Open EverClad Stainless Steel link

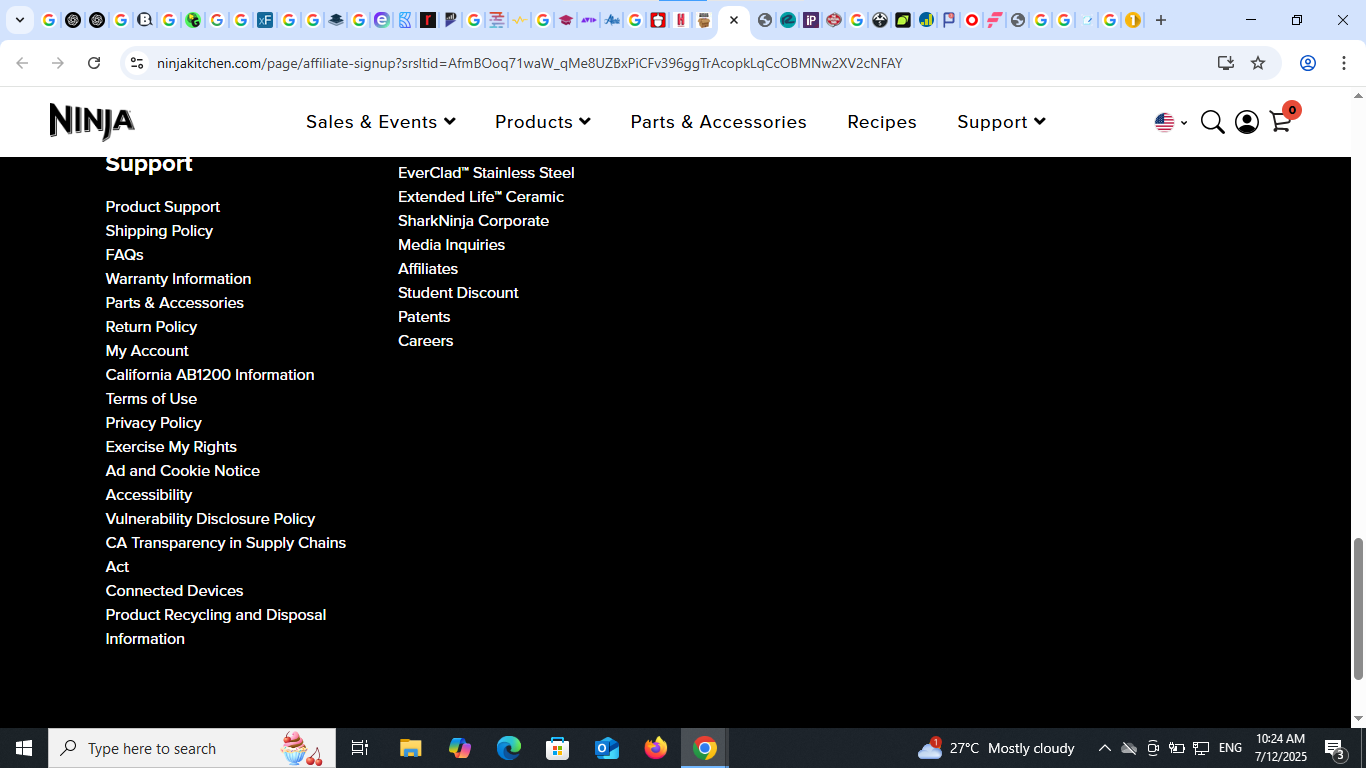coord(486,173)
